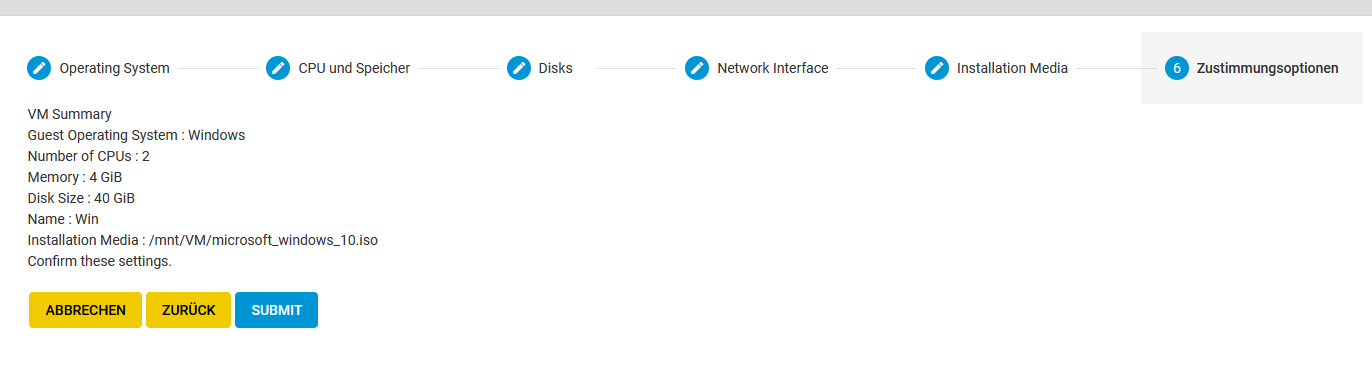Image resolution: width=1372 pixels, height=382 pixels.
Task: Click the VM Summary heading text
Action: (x=69, y=114)
